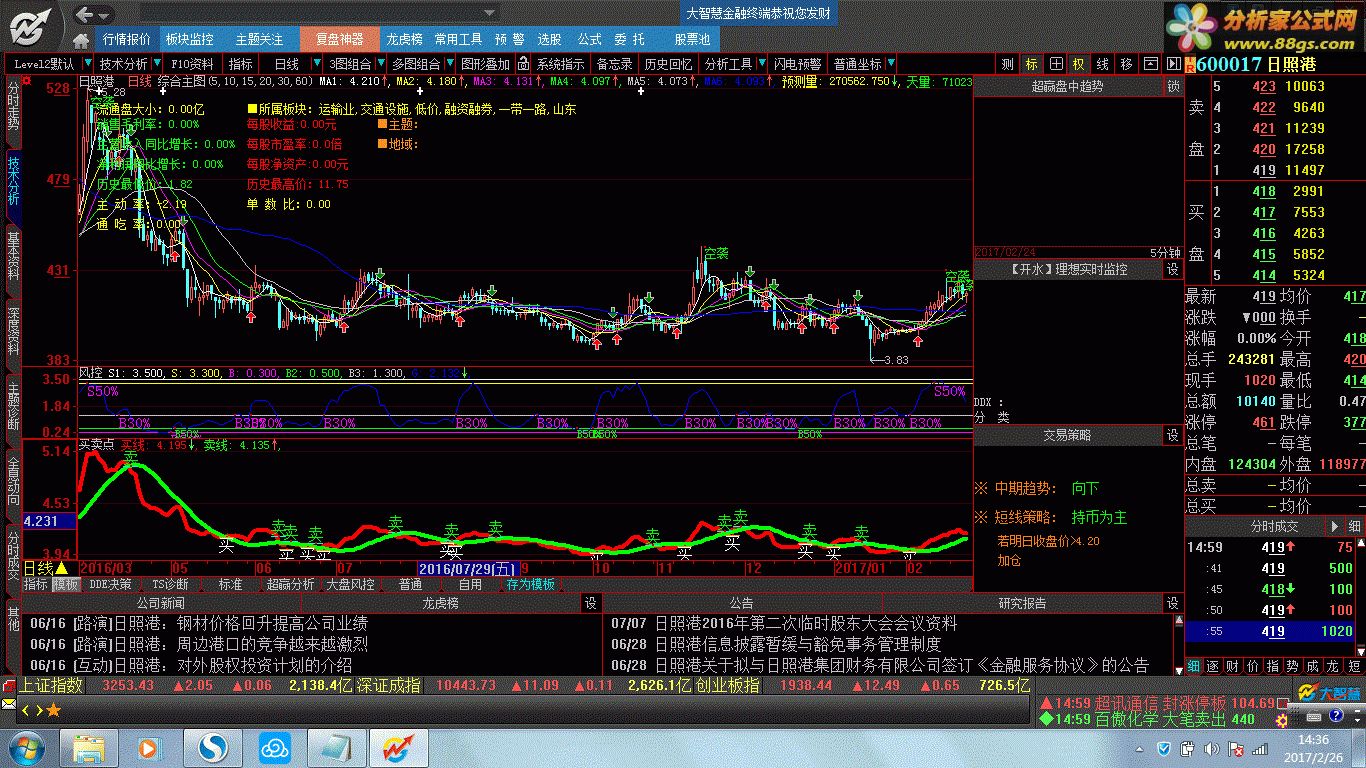Open announcement 日照港信息披露暂缓与豁免事务管理制度

pos(798,645)
